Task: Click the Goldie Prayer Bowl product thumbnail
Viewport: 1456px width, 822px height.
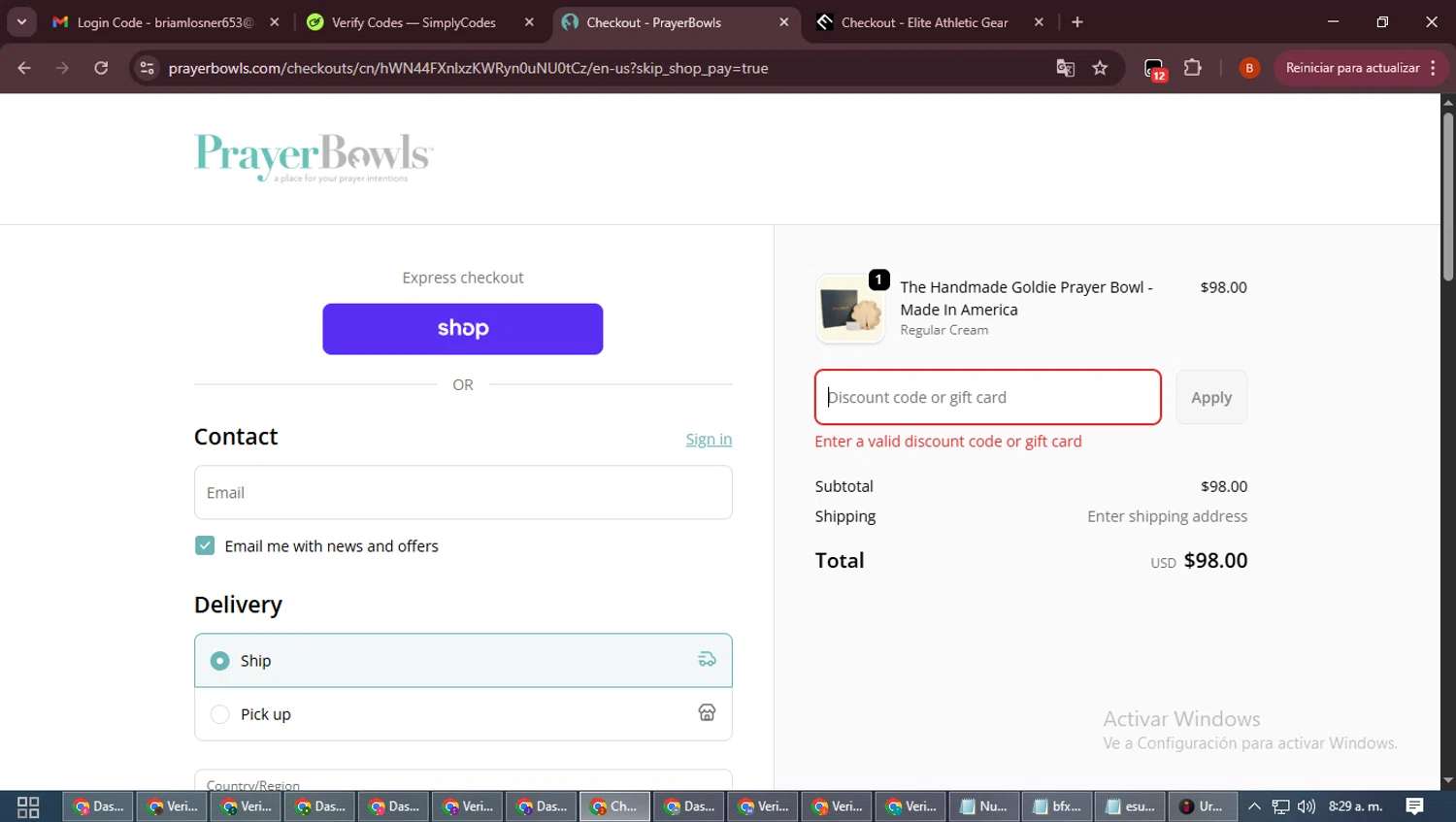Action: pyautogui.click(x=850, y=309)
